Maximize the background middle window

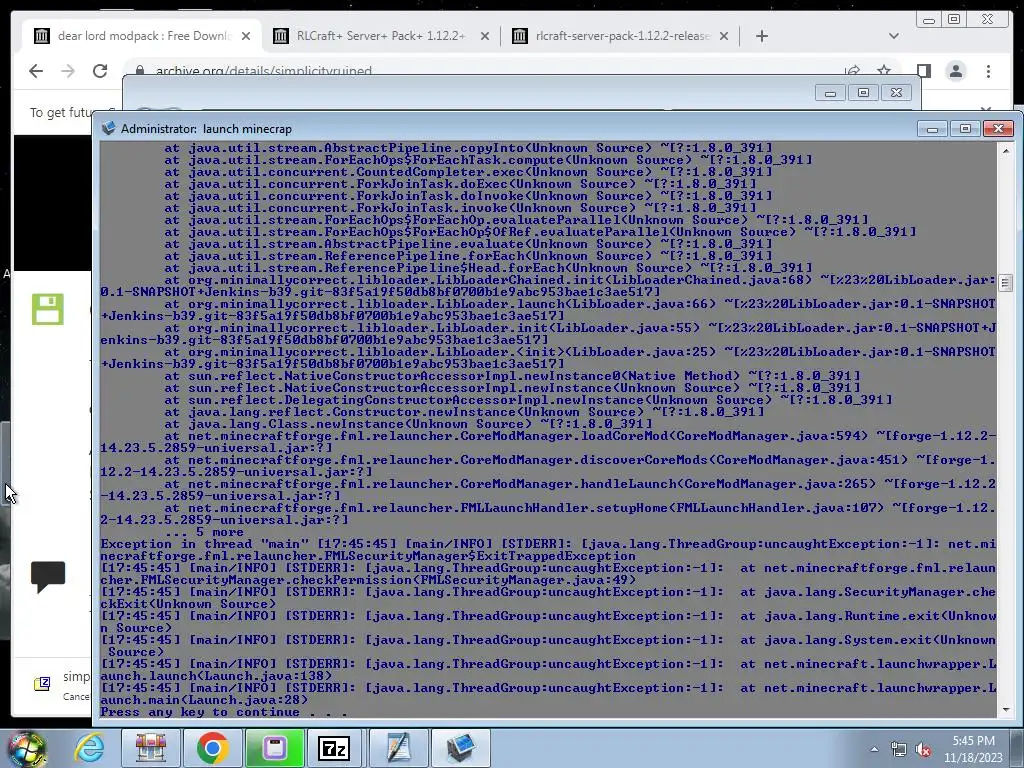[x=863, y=93]
